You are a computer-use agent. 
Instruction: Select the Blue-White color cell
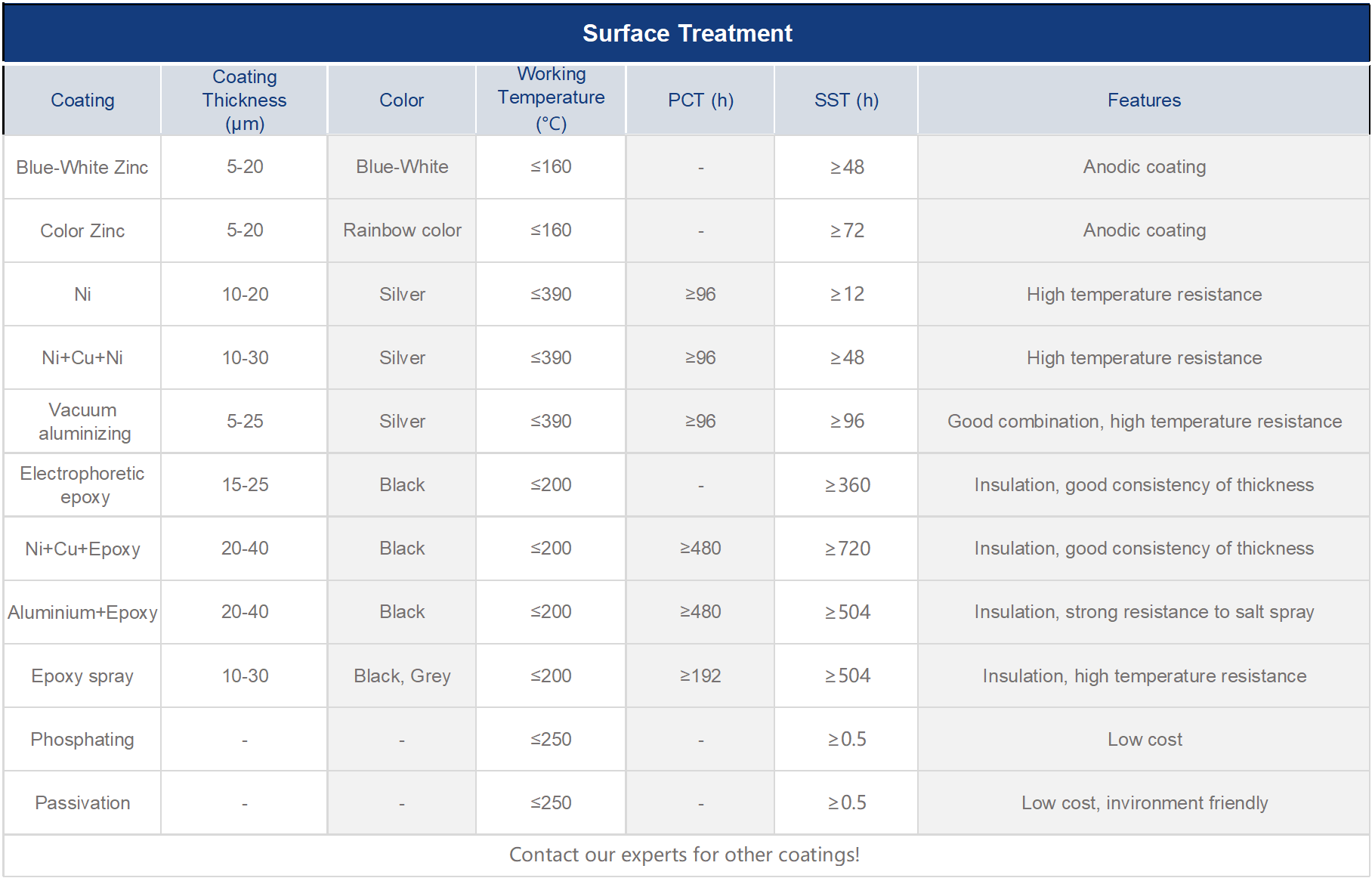pos(402,167)
